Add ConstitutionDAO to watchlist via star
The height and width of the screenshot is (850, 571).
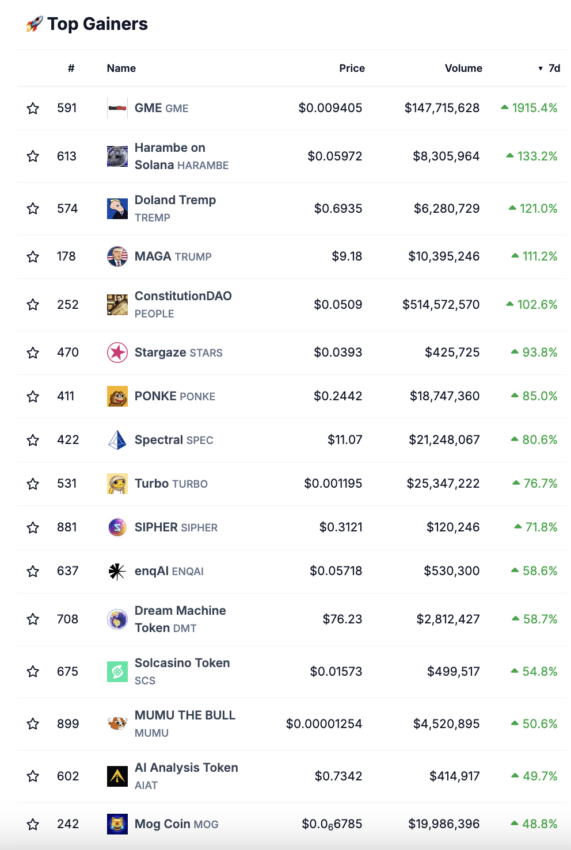point(33,305)
